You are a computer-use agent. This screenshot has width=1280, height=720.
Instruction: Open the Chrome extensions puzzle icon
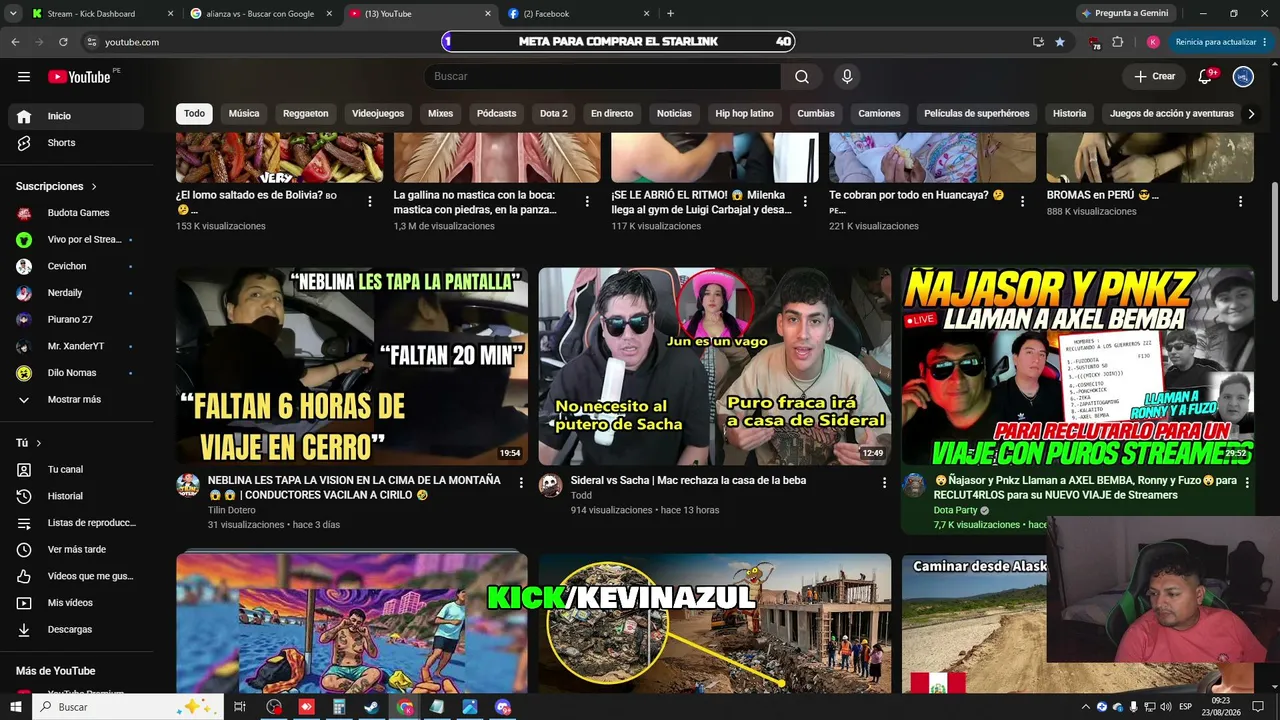coord(1118,42)
